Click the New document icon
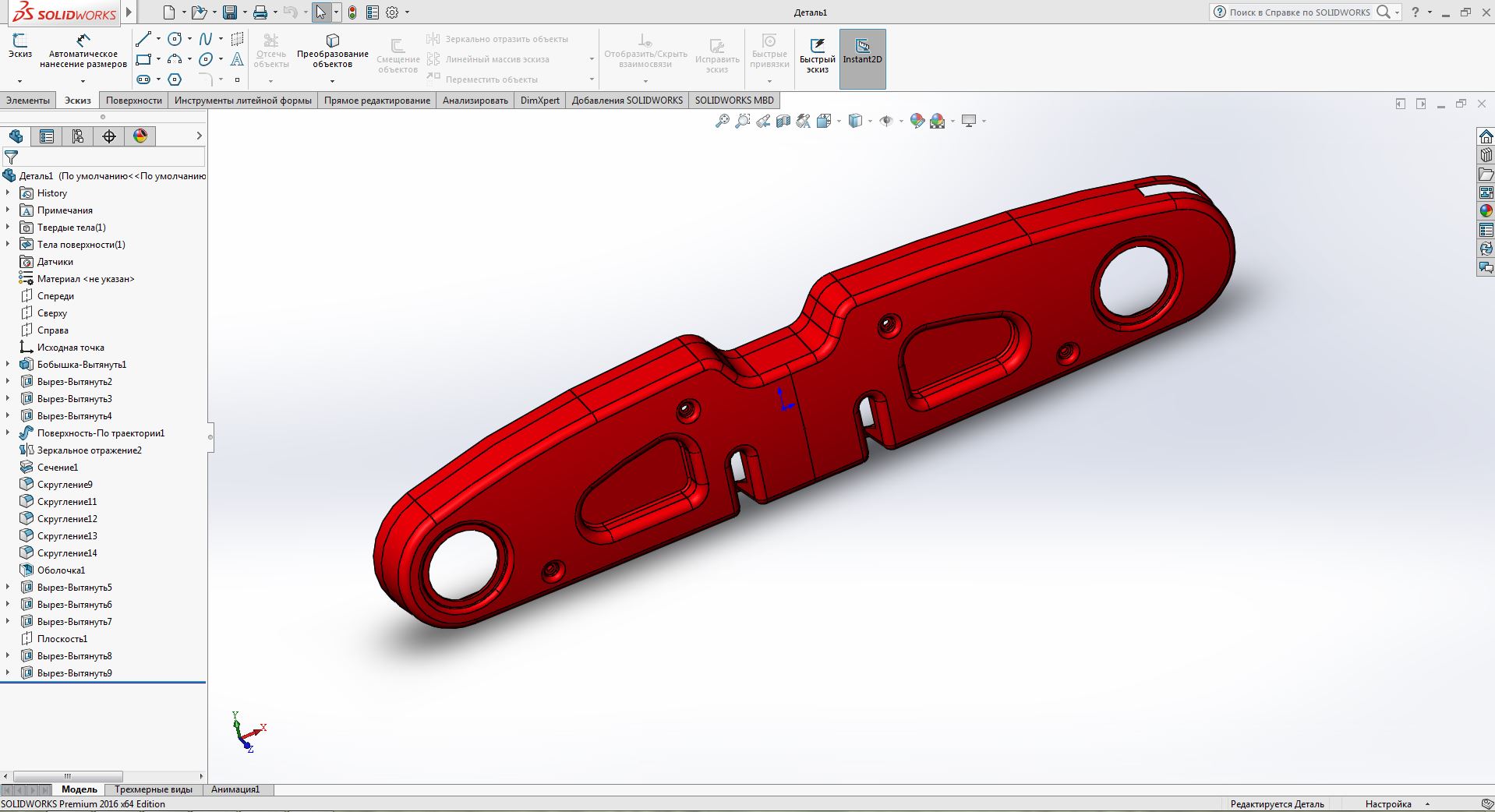The height and width of the screenshot is (812, 1495). point(169,12)
